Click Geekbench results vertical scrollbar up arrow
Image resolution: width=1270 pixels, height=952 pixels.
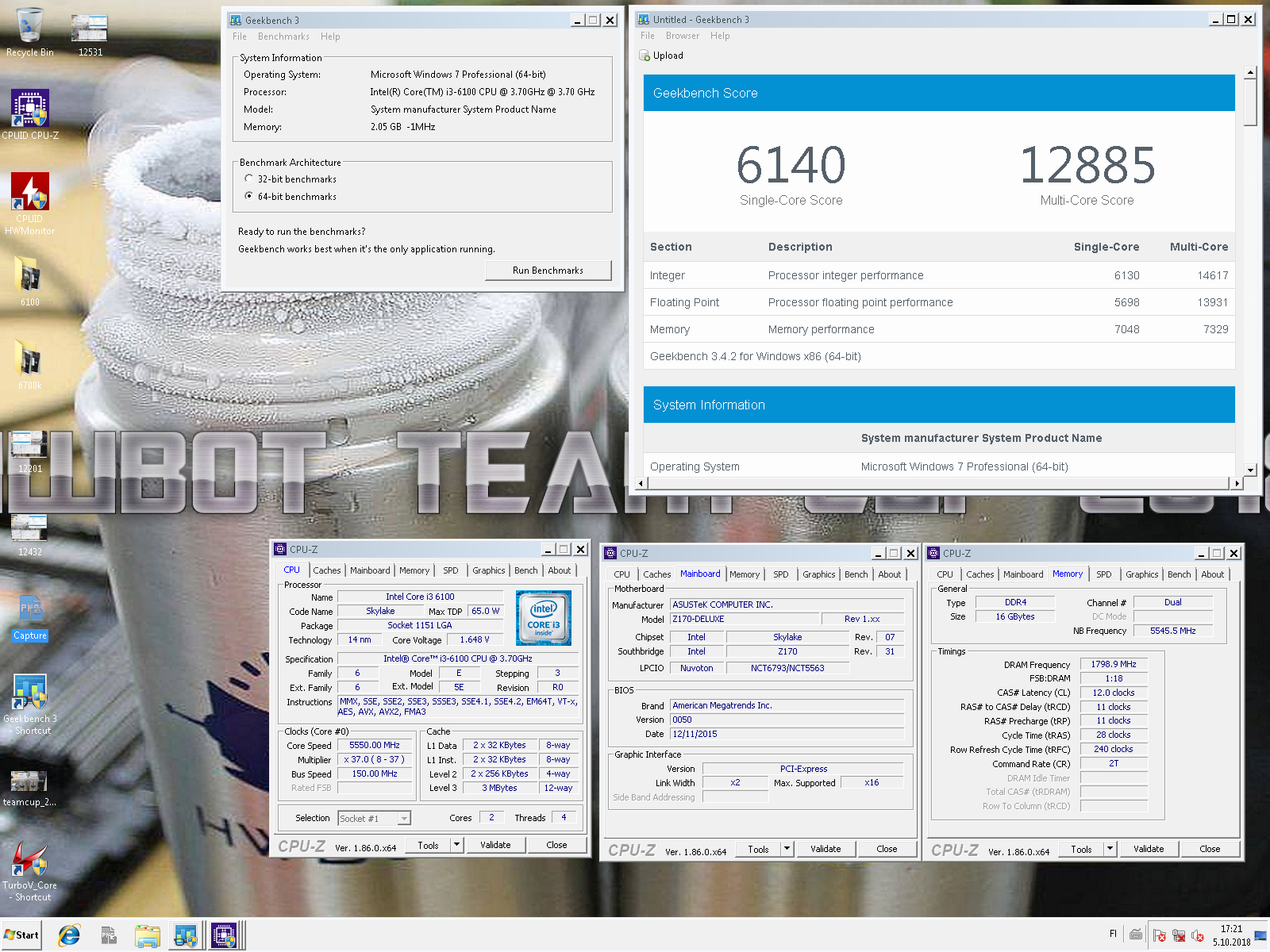[x=1250, y=73]
